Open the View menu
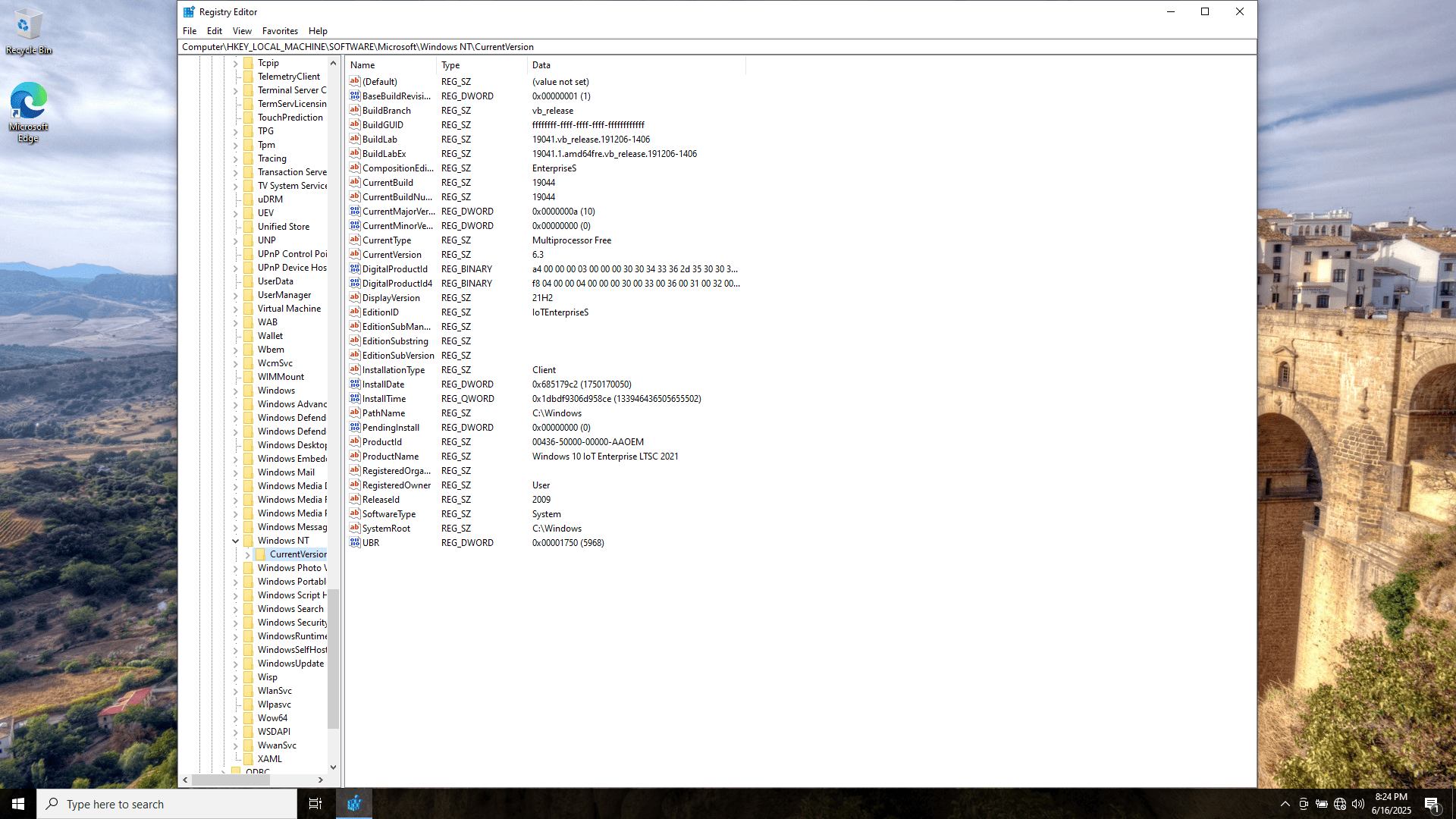Viewport: 1456px width, 819px height. pyautogui.click(x=242, y=31)
